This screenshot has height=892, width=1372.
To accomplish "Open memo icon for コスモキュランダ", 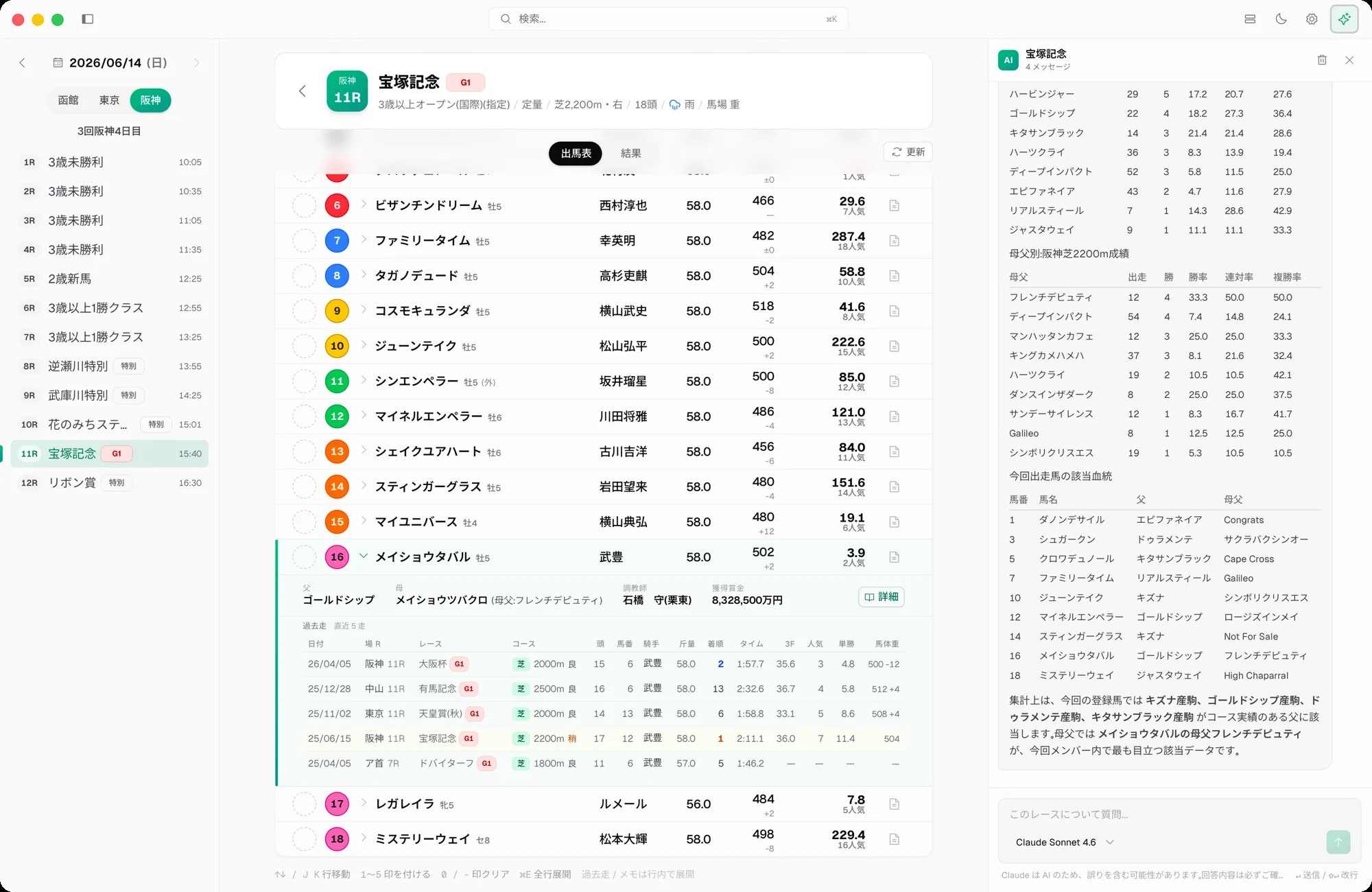I will (x=894, y=311).
